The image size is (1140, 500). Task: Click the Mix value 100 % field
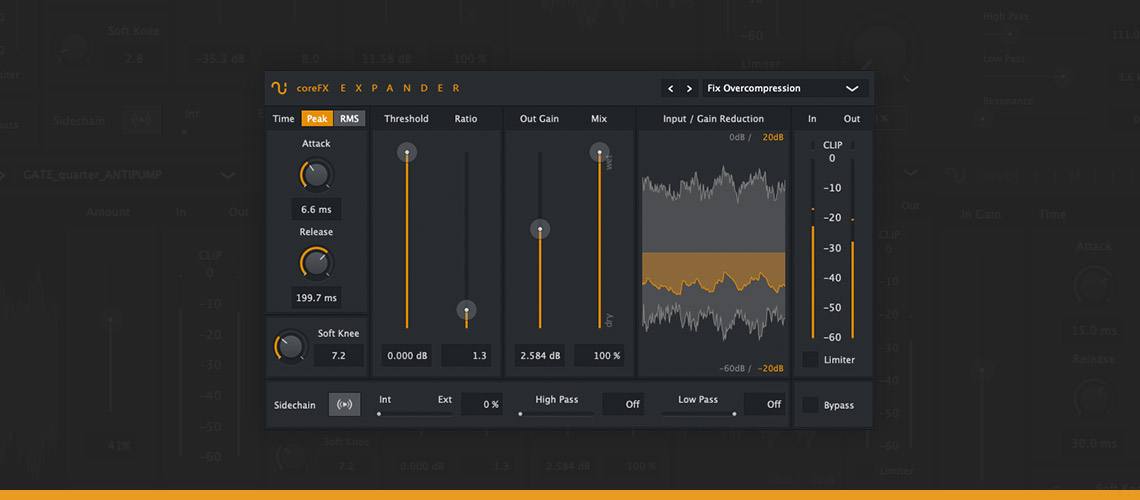[599, 355]
